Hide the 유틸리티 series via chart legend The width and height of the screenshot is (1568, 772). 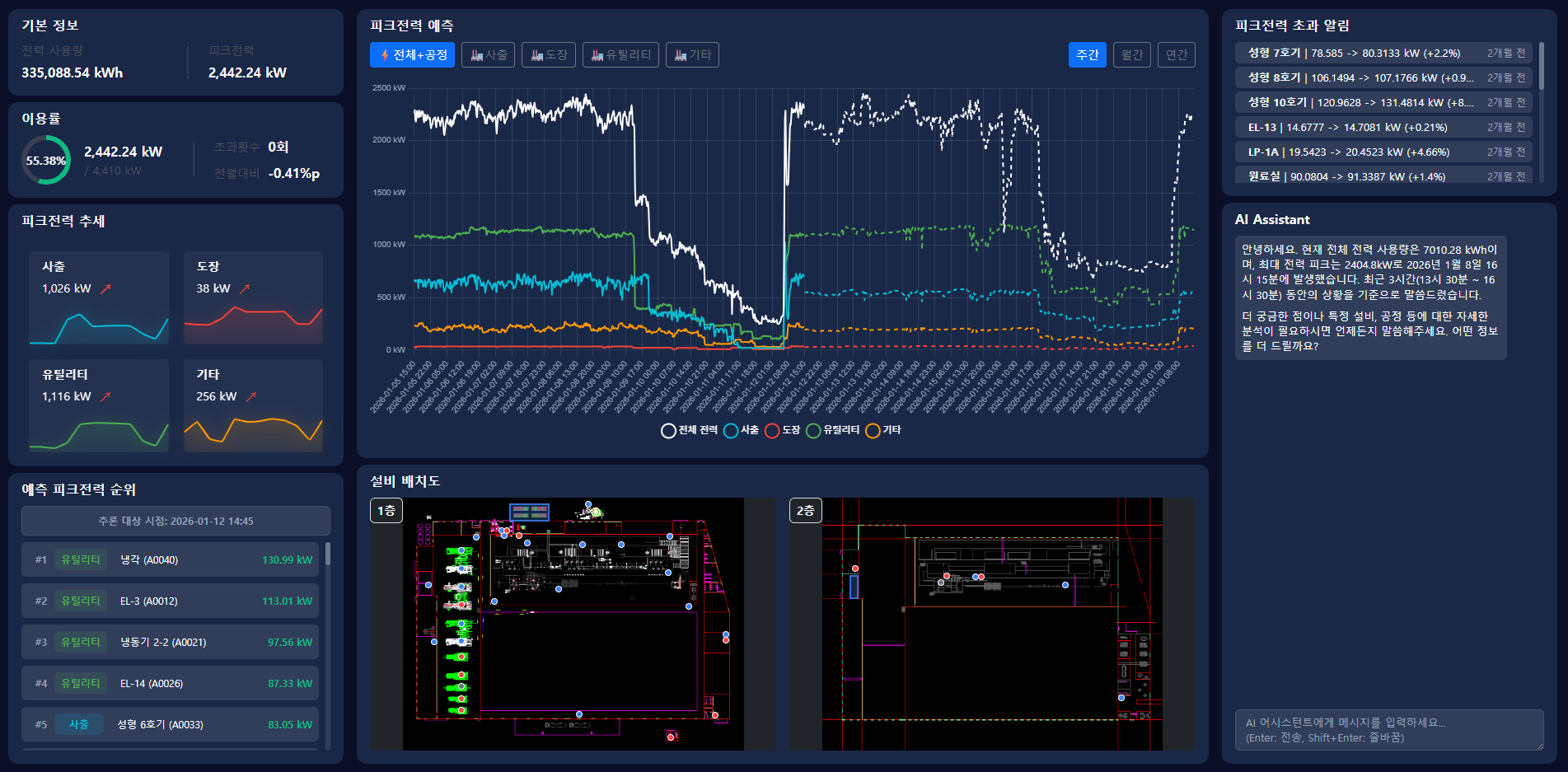pyautogui.click(x=832, y=430)
